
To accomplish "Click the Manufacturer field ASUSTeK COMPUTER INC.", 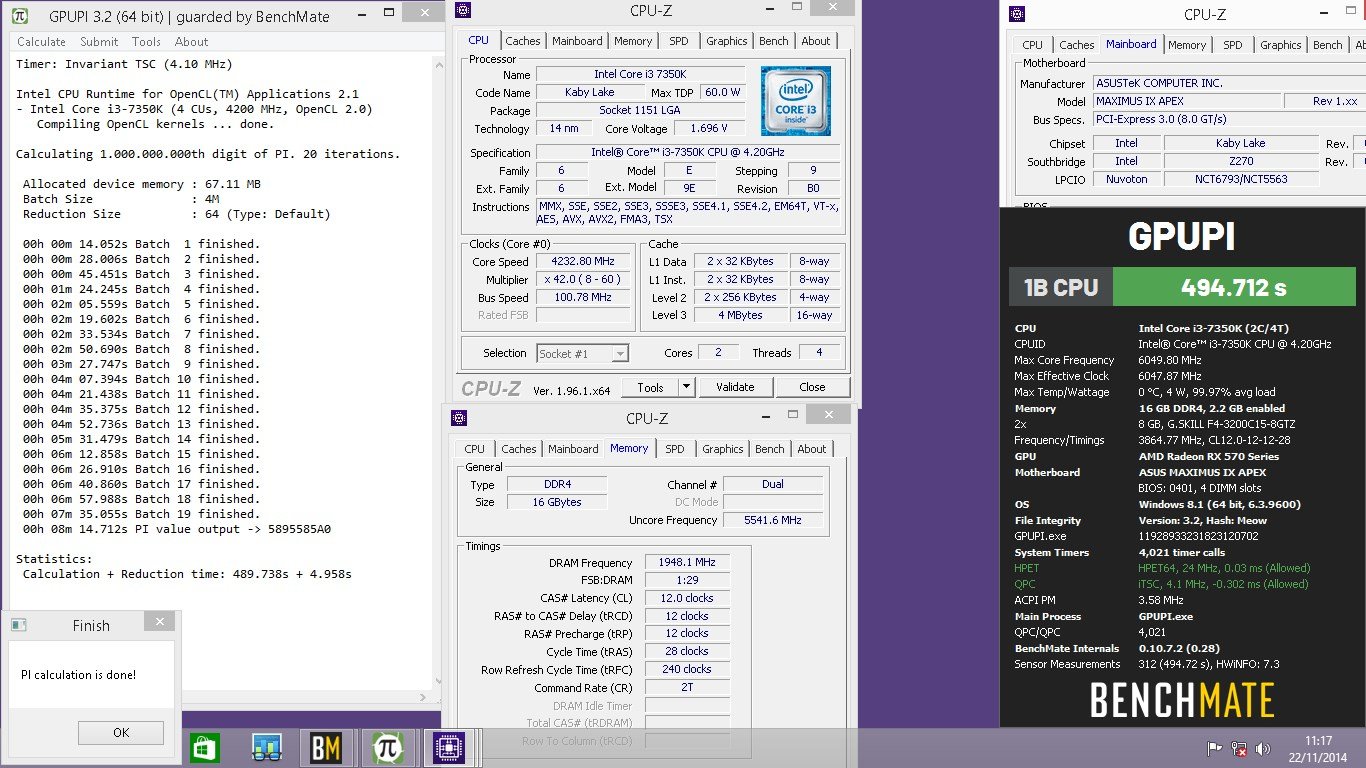I will pos(1229,84).
